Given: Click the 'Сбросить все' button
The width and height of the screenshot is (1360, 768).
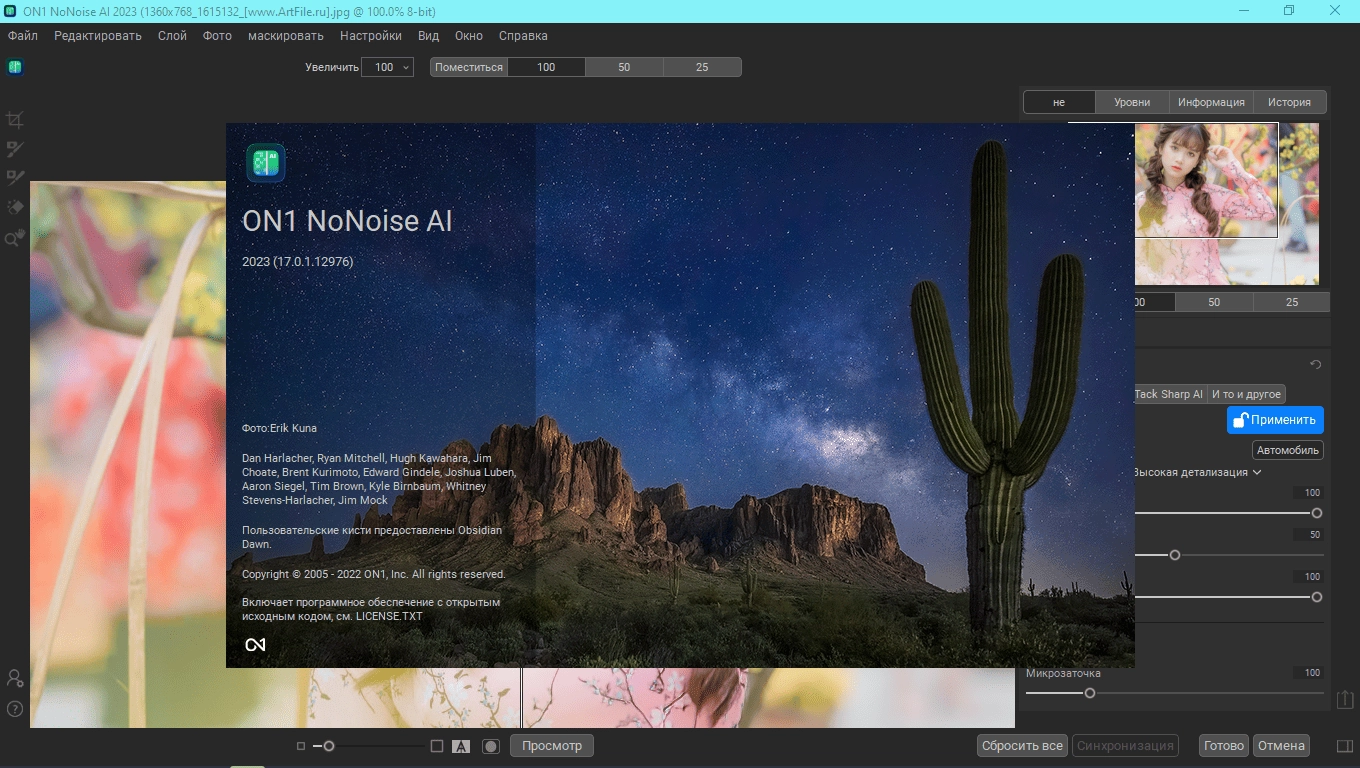Looking at the screenshot, I should point(1022,746).
